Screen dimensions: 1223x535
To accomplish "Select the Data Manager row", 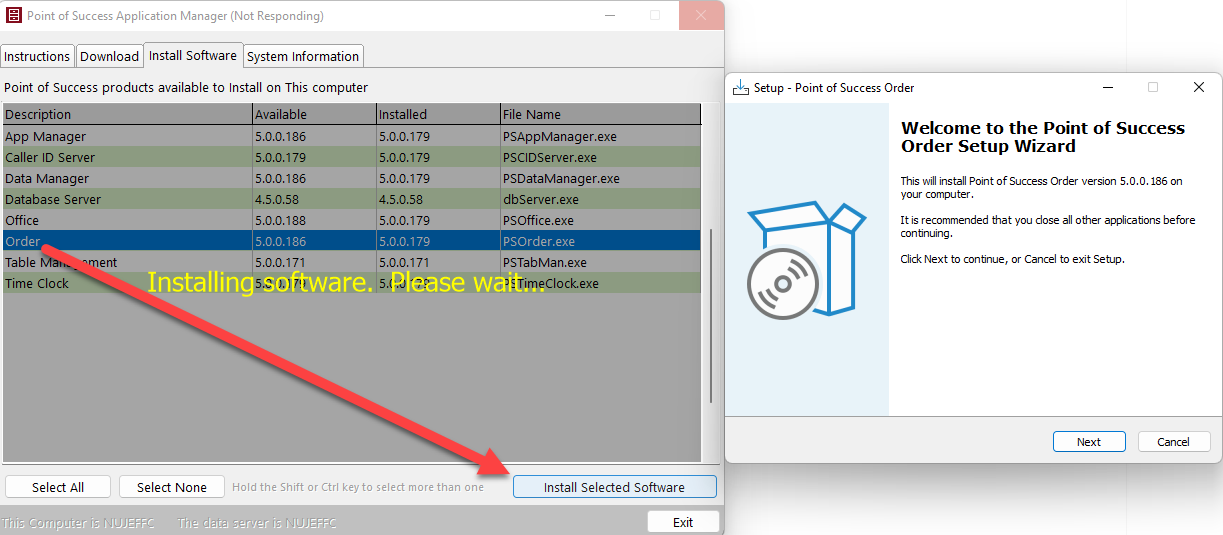I will [352, 178].
